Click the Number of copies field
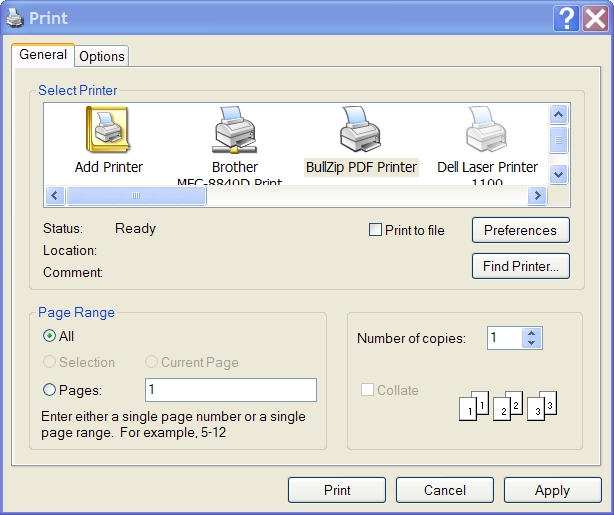614x515 pixels. (x=504, y=338)
